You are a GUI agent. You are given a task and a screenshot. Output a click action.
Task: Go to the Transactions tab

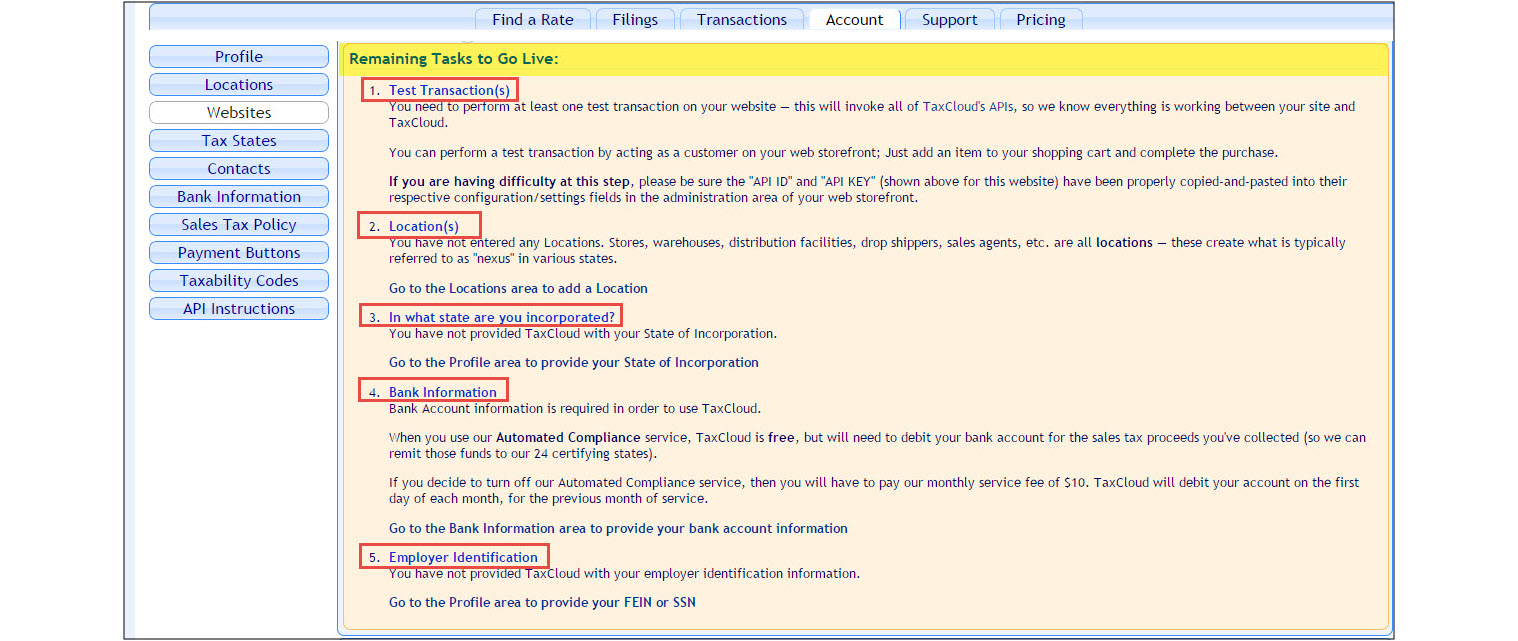pos(741,19)
